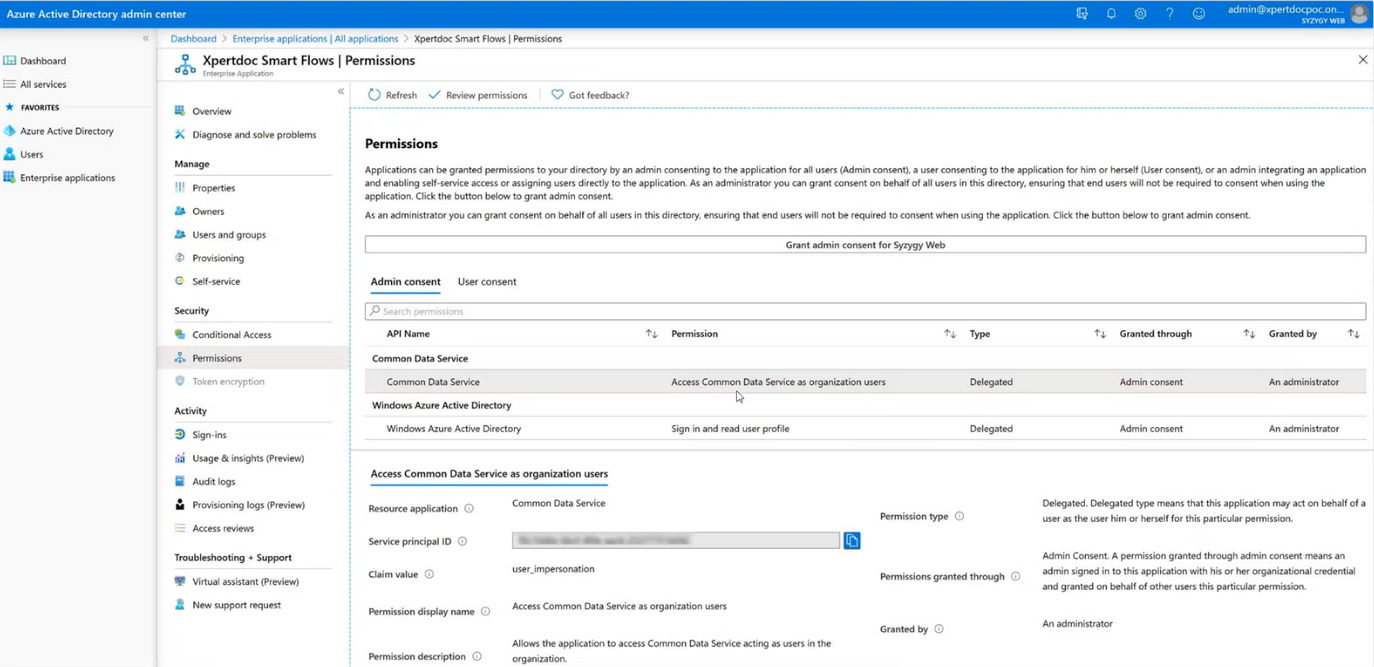Open the notifications bell icon

click(1111, 14)
